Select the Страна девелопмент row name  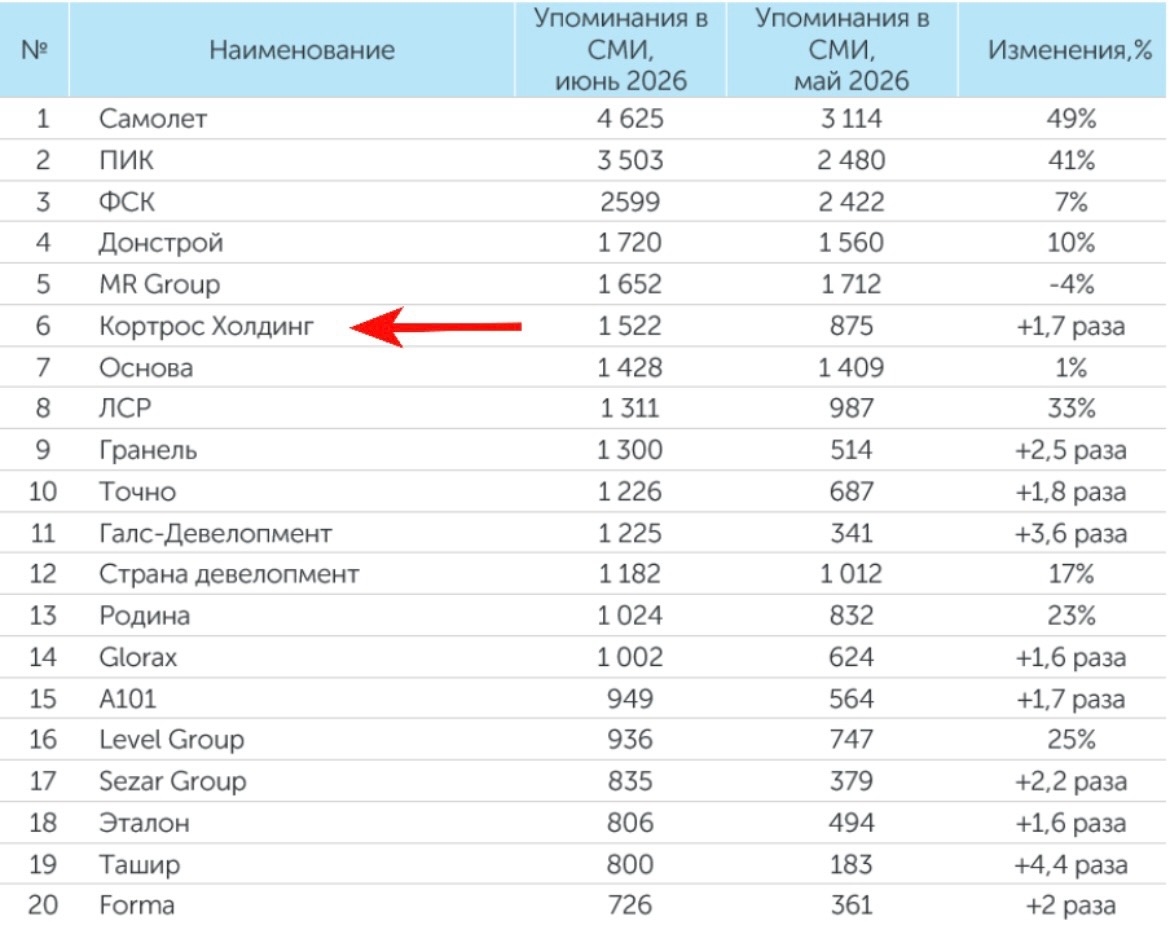click(x=229, y=574)
